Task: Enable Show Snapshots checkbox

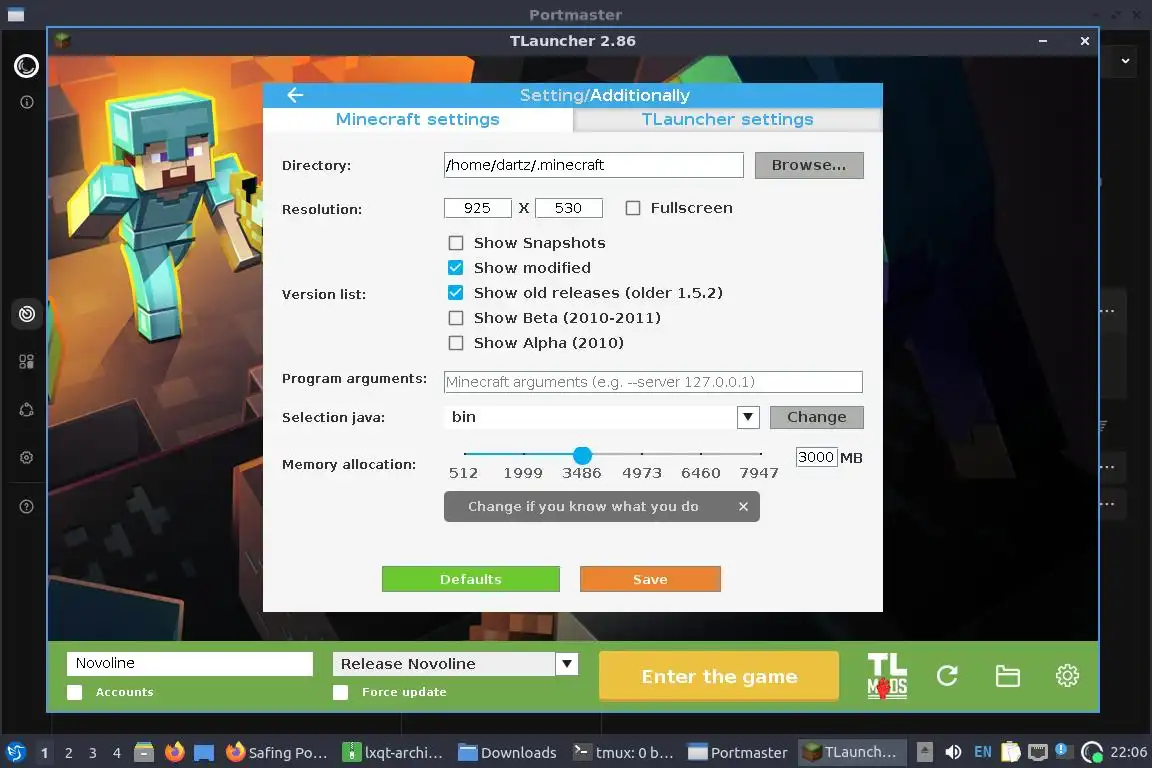Action: (x=456, y=243)
